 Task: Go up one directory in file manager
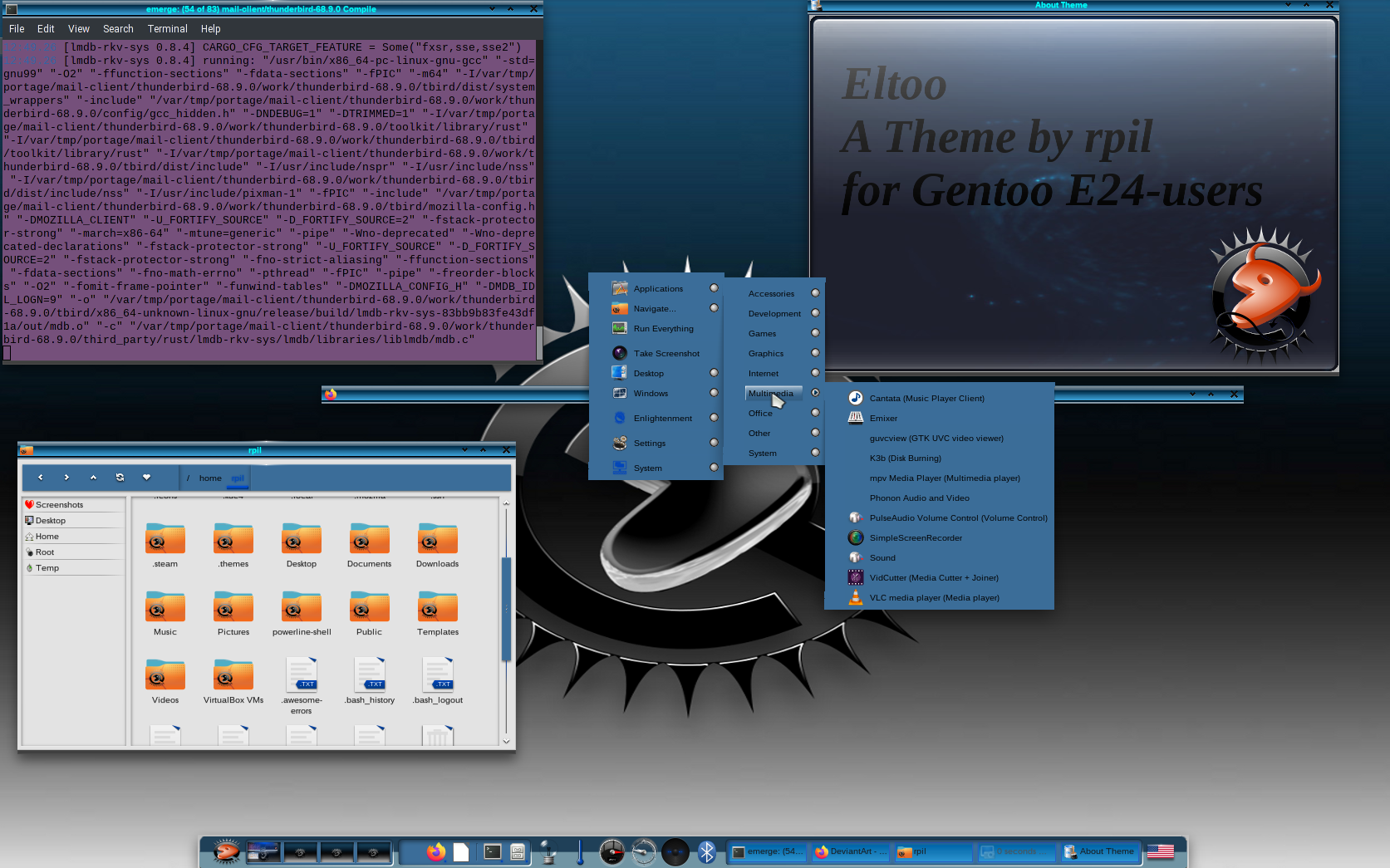[x=93, y=478]
